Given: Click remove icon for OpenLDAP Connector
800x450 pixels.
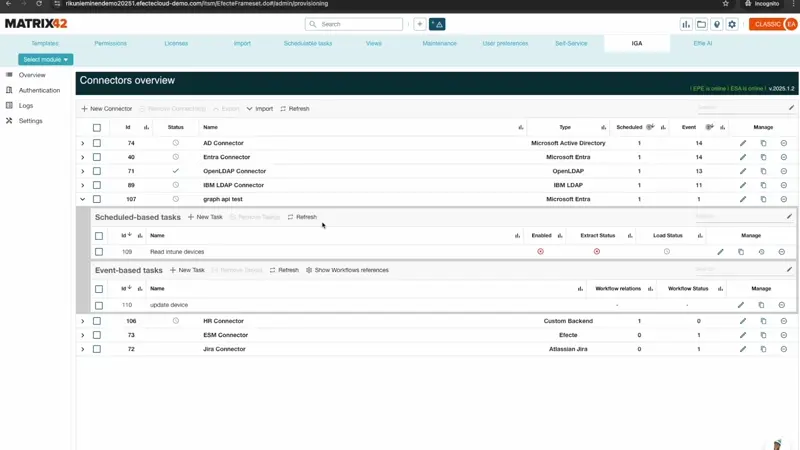Looking at the screenshot, I should click(x=784, y=171).
